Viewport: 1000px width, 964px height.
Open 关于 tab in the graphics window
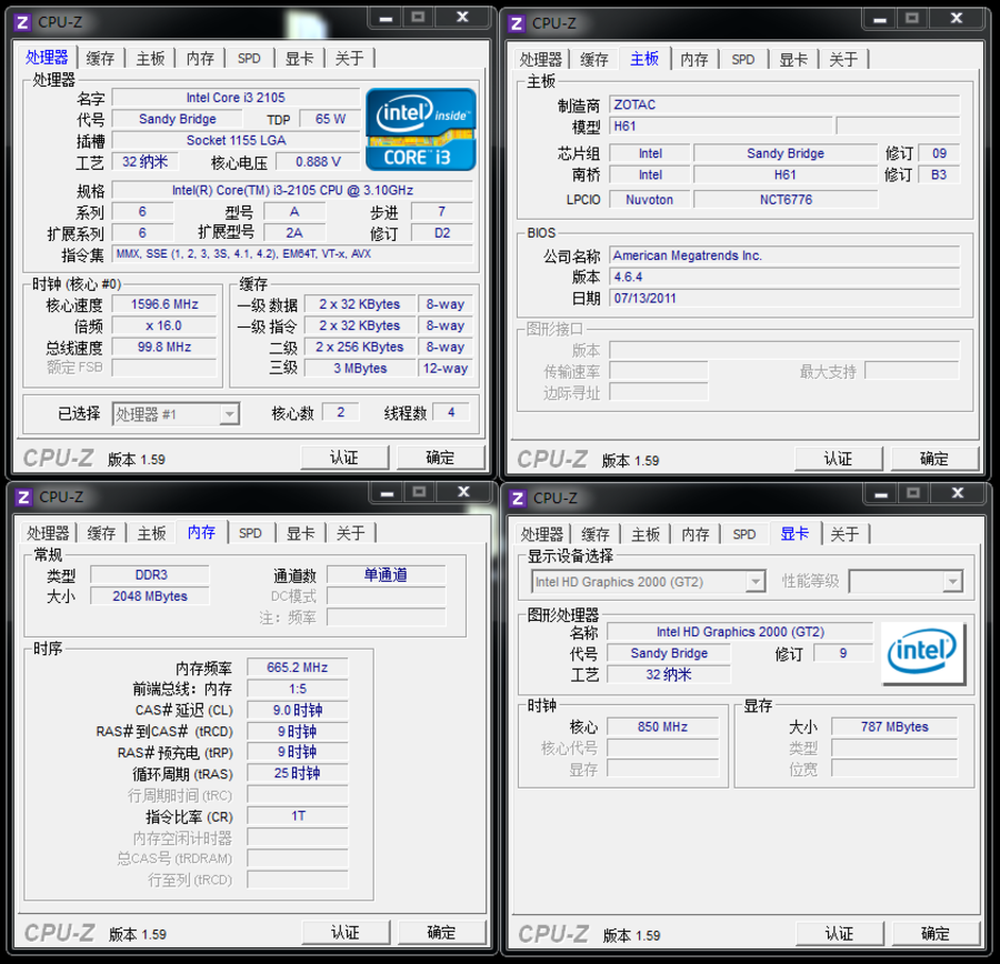[844, 534]
